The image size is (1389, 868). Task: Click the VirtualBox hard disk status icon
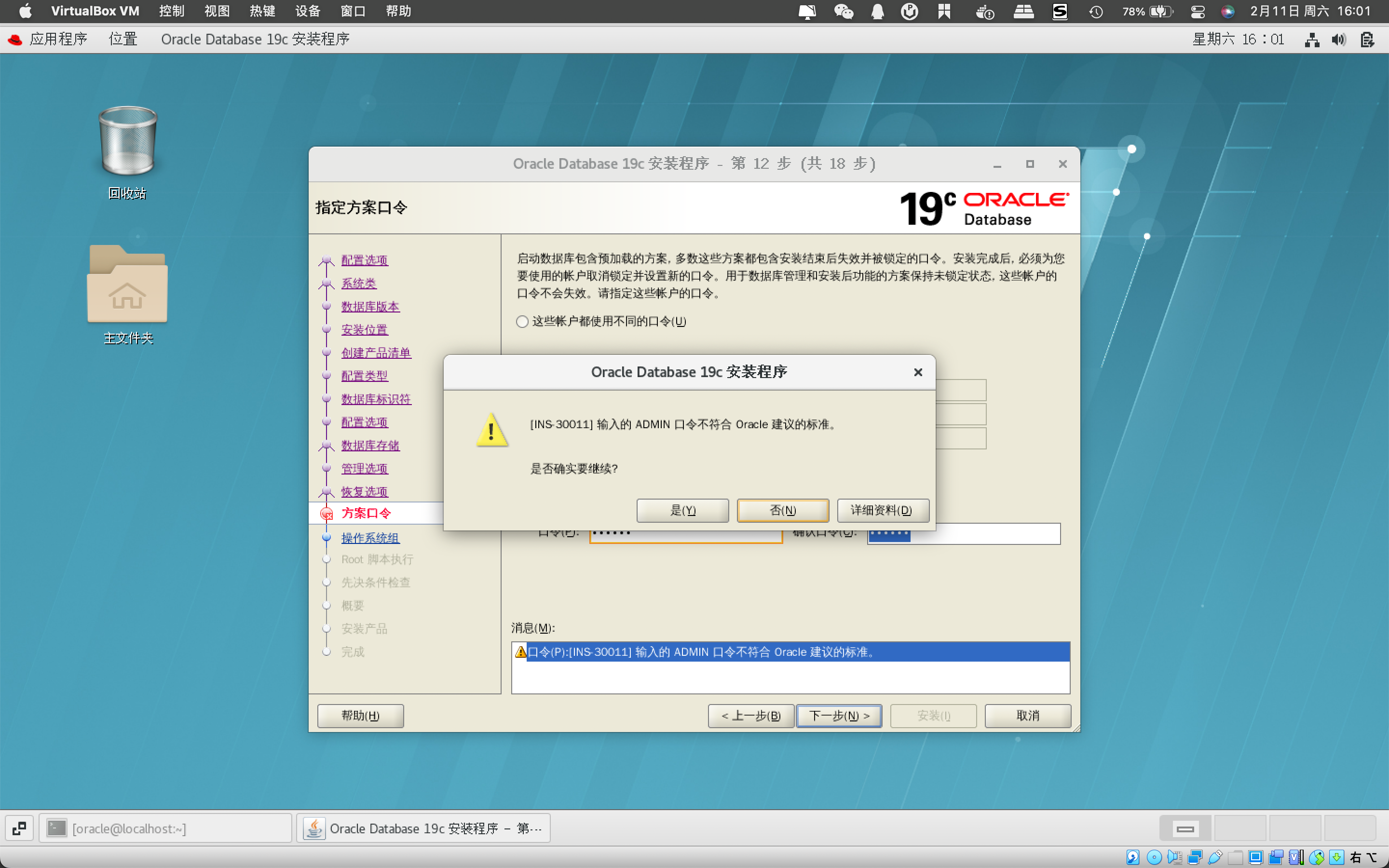point(1132,857)
